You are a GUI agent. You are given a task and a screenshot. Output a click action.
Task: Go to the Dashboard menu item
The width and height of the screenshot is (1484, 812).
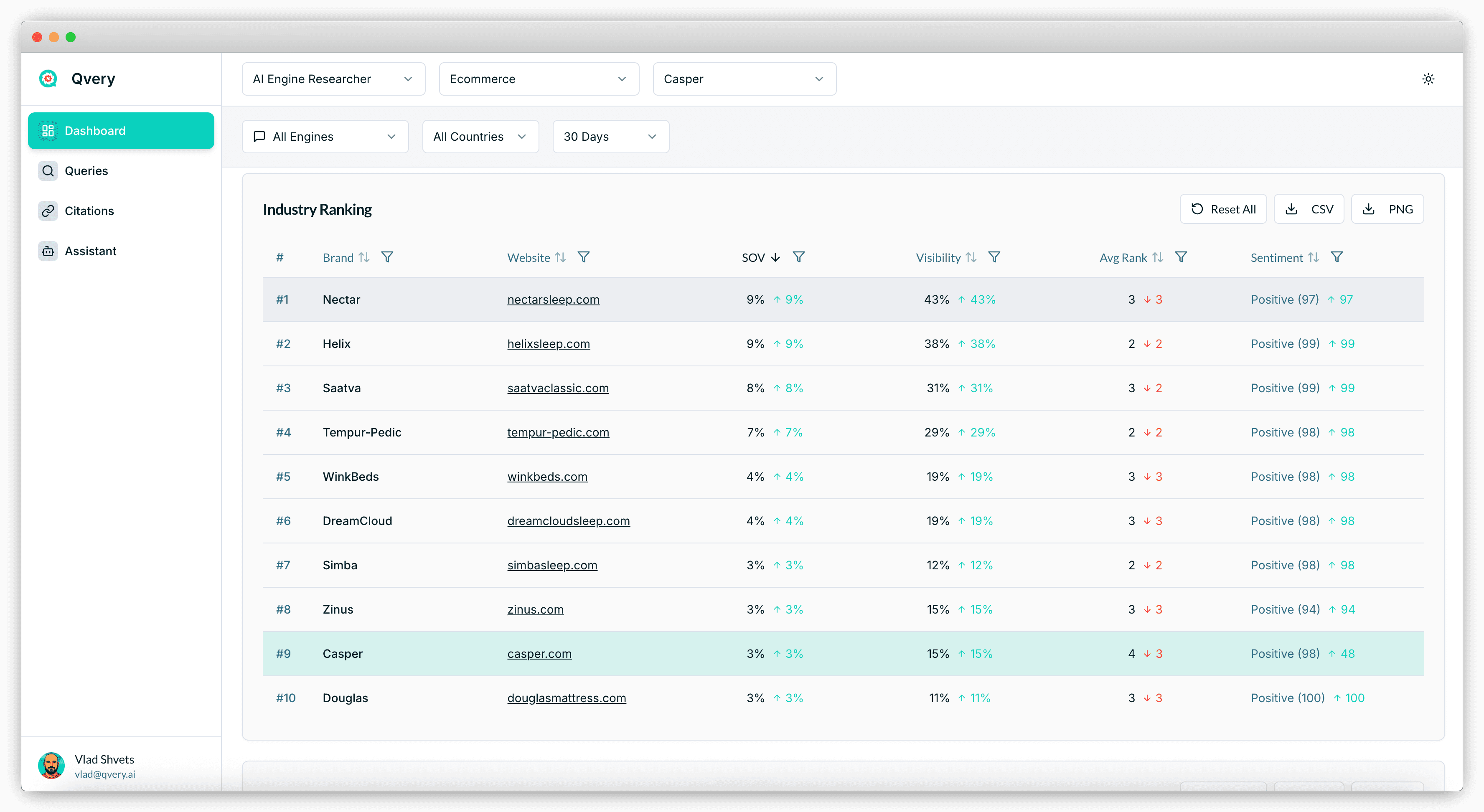(x=121, y=131)
